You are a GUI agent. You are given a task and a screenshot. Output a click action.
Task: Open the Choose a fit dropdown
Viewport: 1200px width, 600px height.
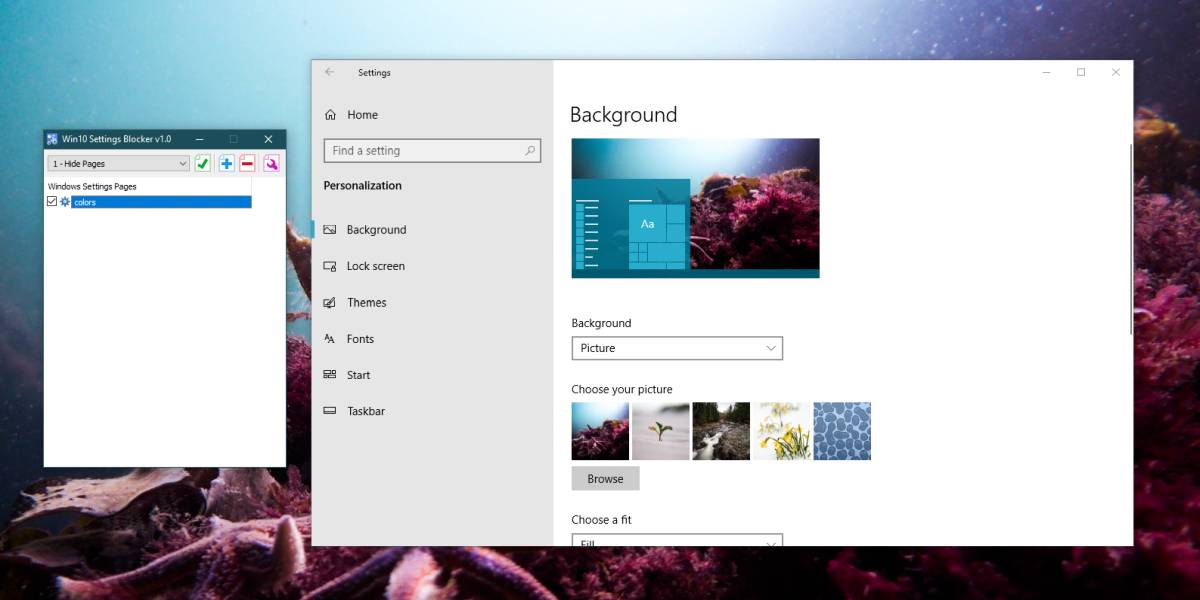click(677, 540)
